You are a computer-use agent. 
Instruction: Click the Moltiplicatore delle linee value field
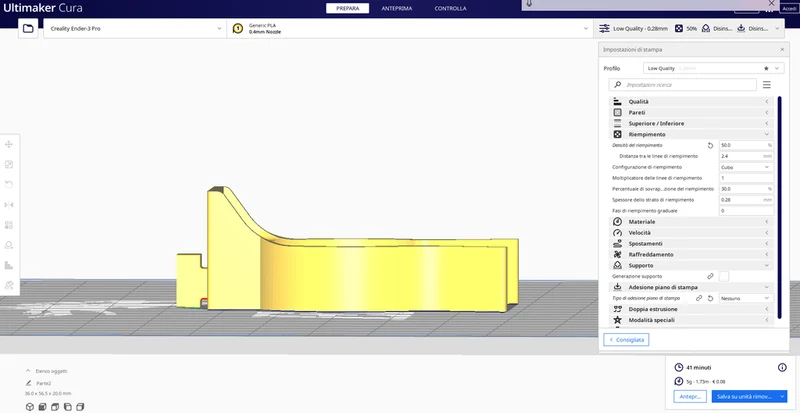click(x=746, y=178)
